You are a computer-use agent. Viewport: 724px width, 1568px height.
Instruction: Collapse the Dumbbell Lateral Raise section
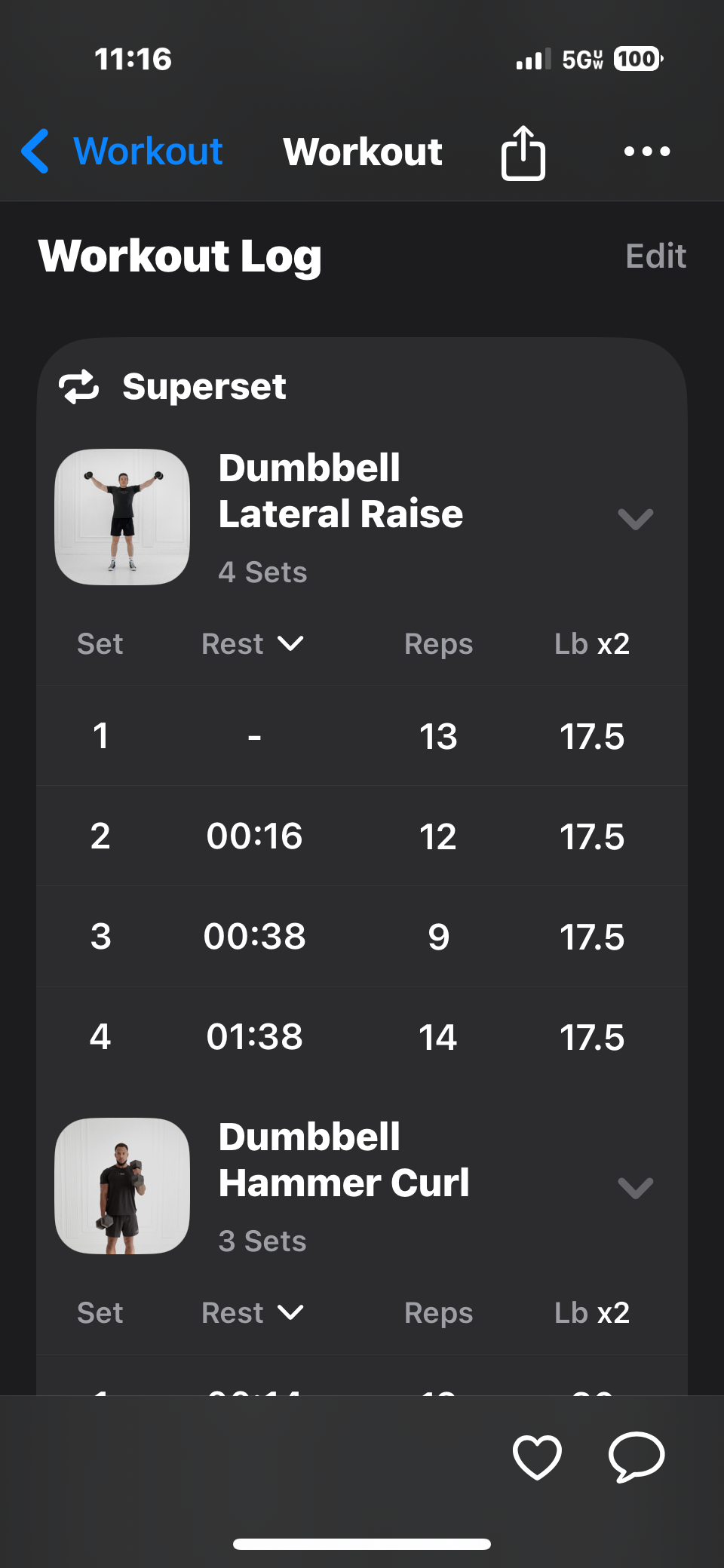(x=635, y=519)
